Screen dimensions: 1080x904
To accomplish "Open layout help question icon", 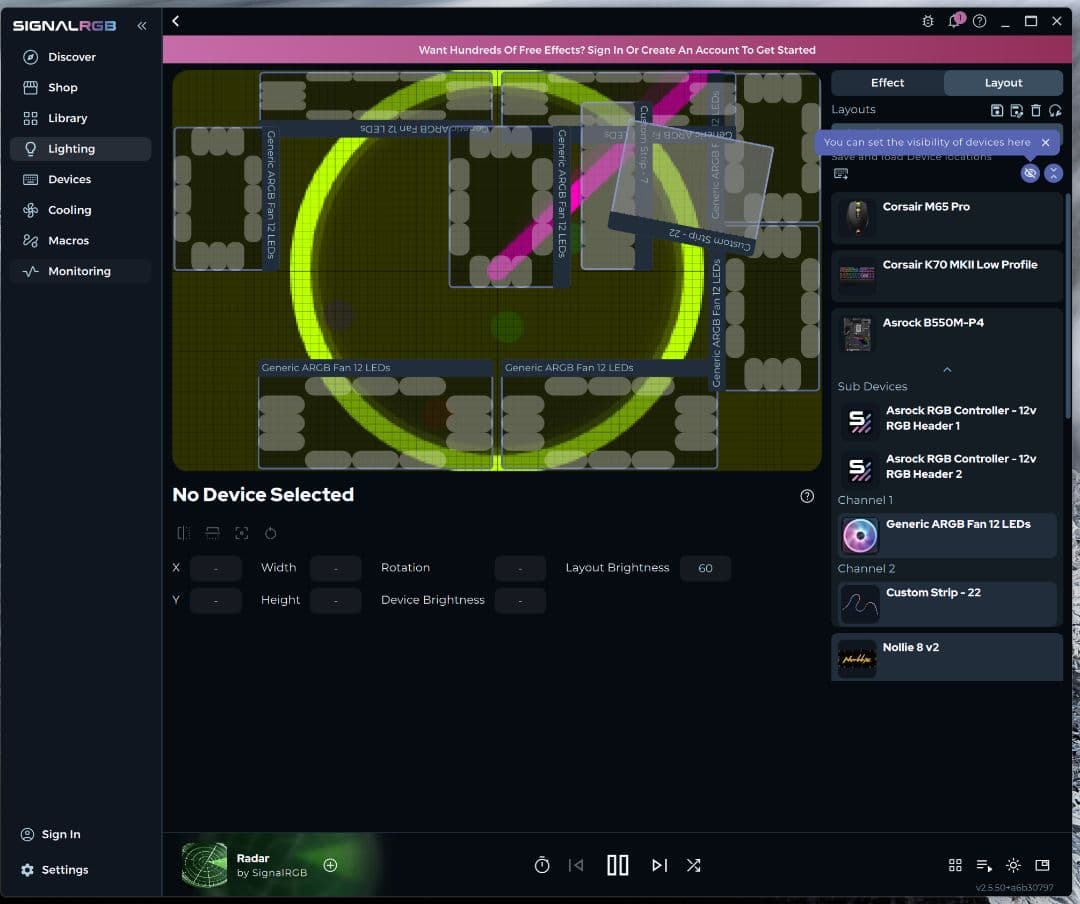I will [807, 496].
